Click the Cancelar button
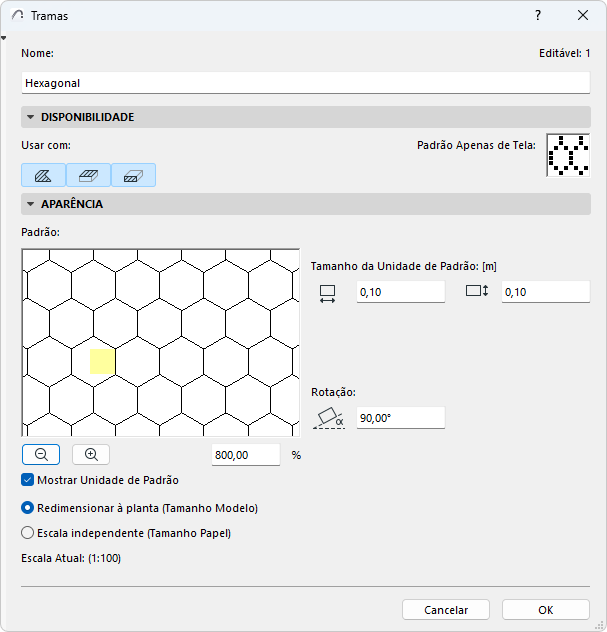 click(x=446, y=610)
